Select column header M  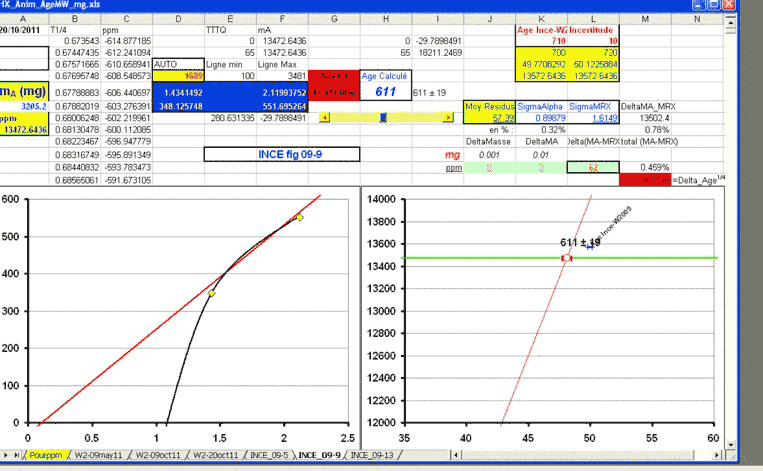coord(645,19)
